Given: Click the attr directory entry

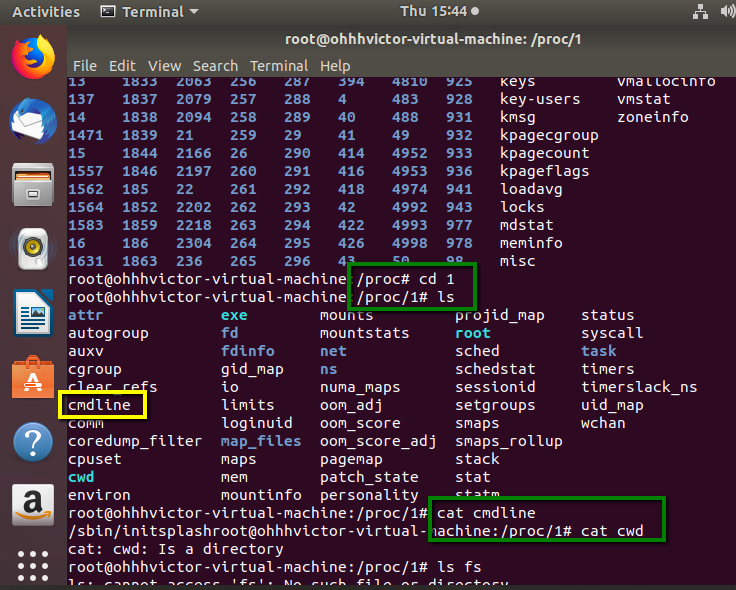Looking at the screenshot, I should click(x=85, y=315).
